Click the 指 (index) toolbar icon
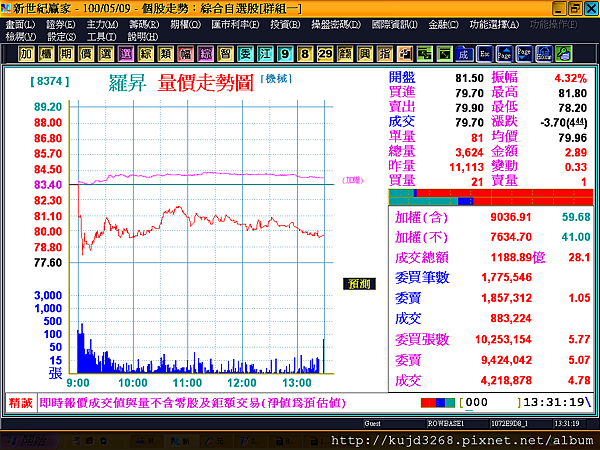Screen dimensions: 600x450 tap(385, 54)
